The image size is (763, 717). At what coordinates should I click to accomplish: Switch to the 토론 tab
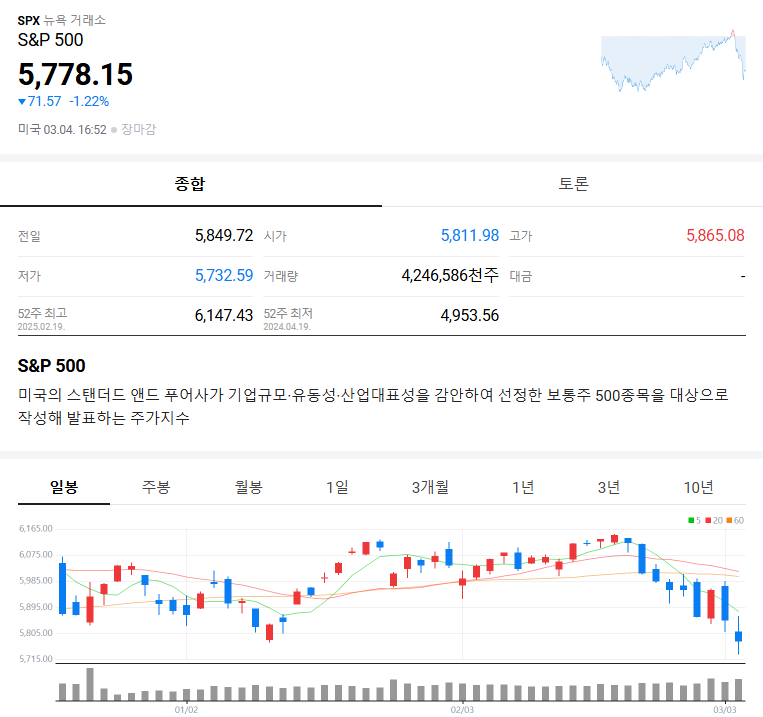(x=573, y=184)
